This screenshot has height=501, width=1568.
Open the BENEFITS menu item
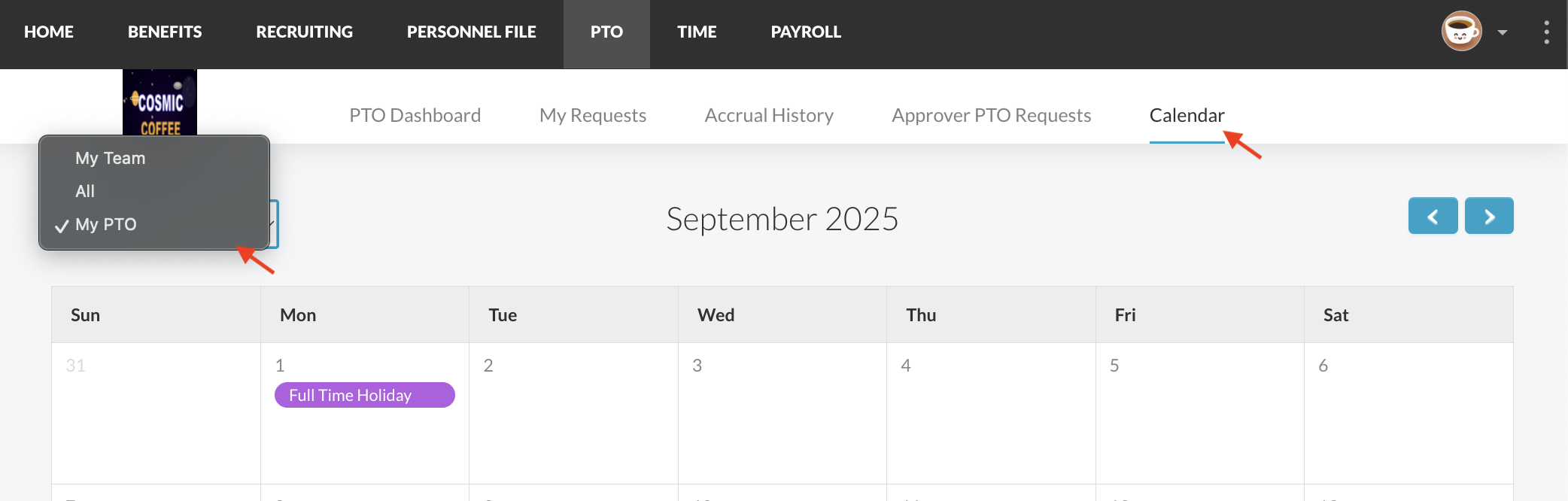[x=165, y=32]
